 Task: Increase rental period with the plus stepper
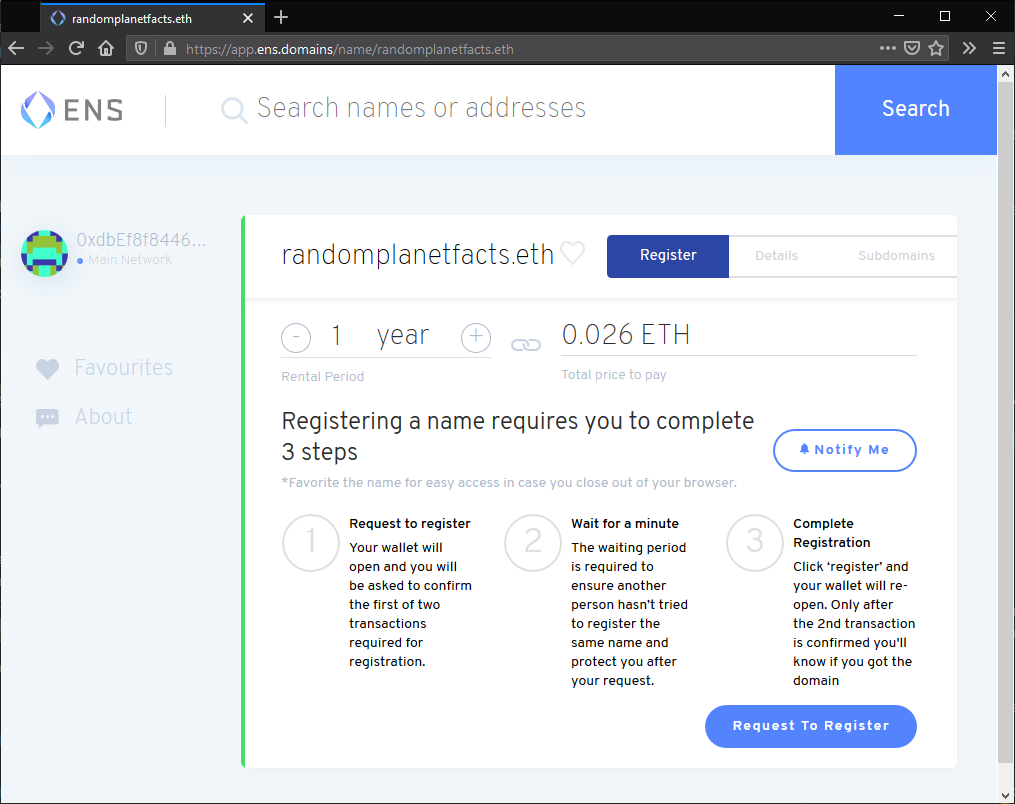pos(476,337)
